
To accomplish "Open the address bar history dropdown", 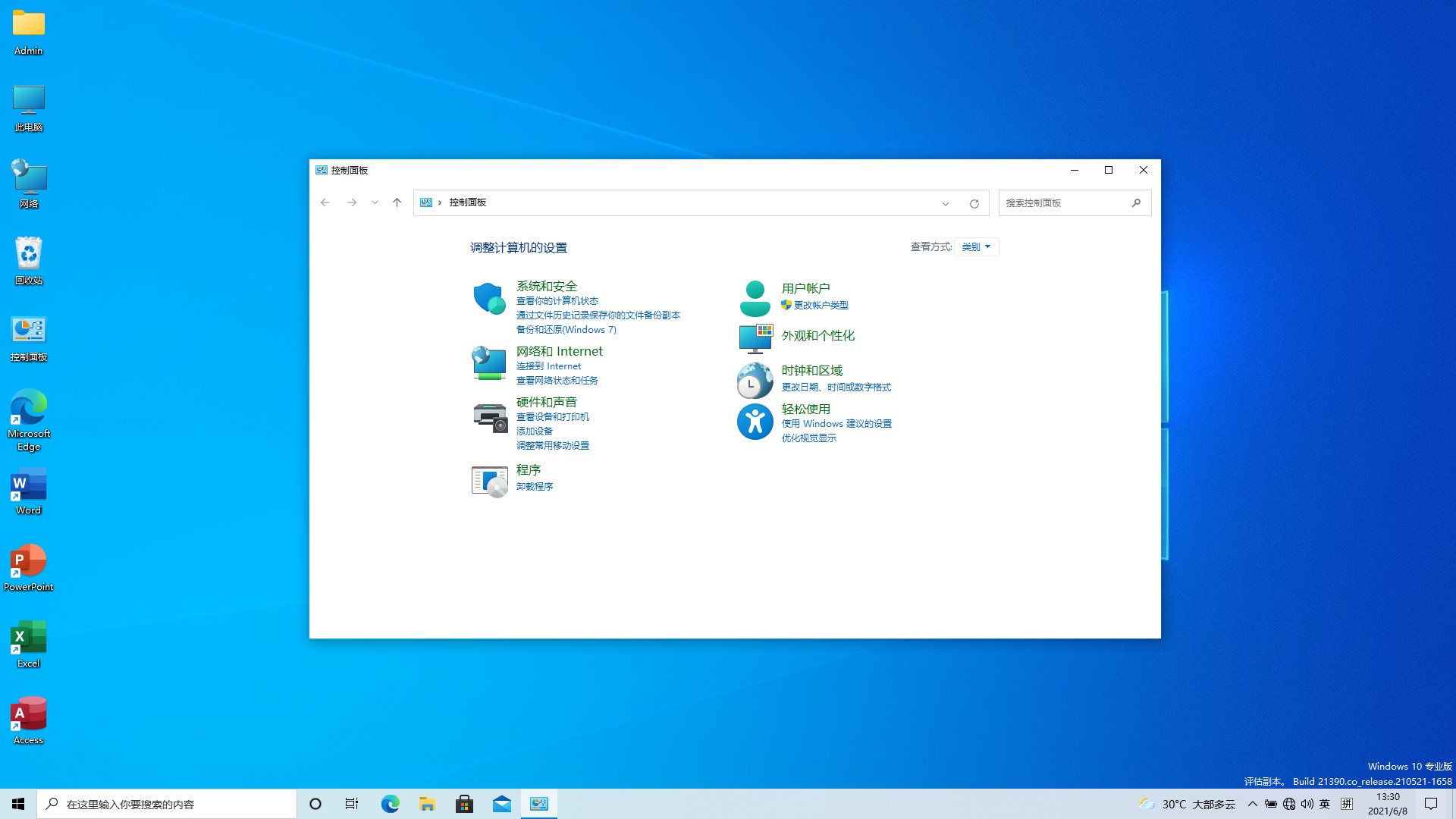I will (x=945, y=202).
